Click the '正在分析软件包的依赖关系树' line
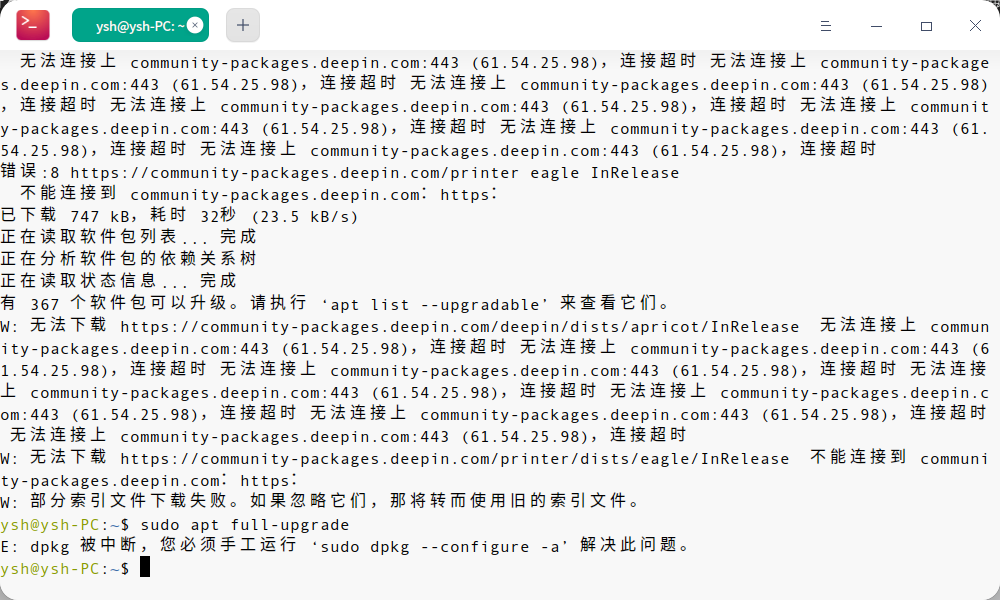Viewport: 1000px width, 600px height. [x=128, y=259]
